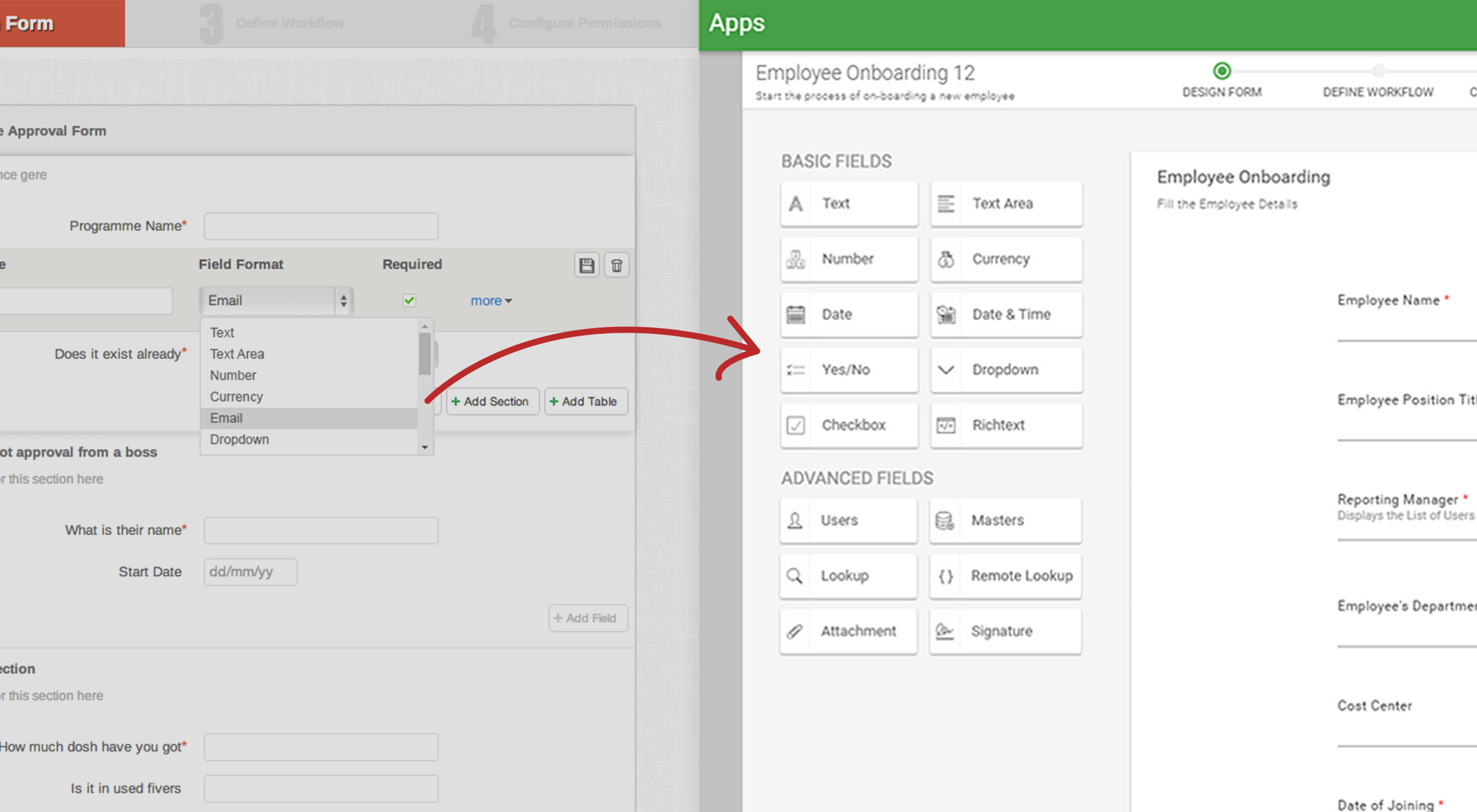Click the Text field letter A icon
The width and height of the screenshot is (1477, 812).
(x=796, y=204)
